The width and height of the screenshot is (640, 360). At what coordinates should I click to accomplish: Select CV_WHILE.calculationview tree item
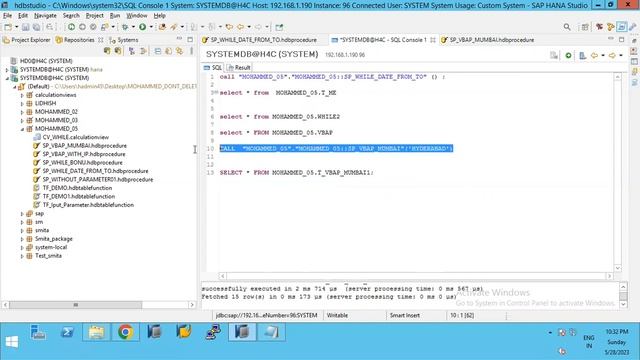(75, 137)
